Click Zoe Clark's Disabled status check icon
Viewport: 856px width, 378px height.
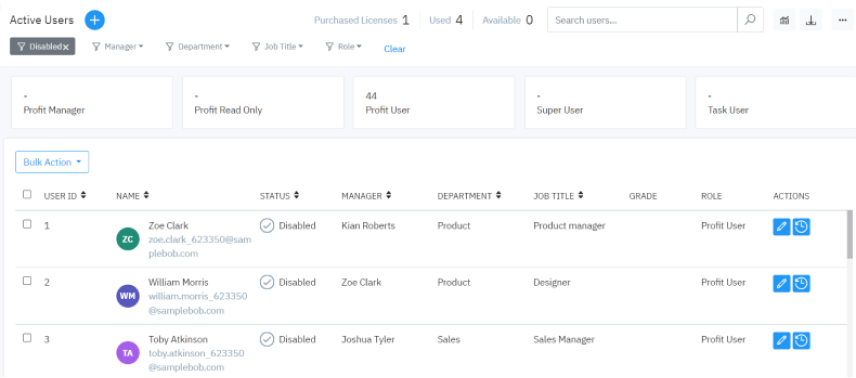(267, 226)
